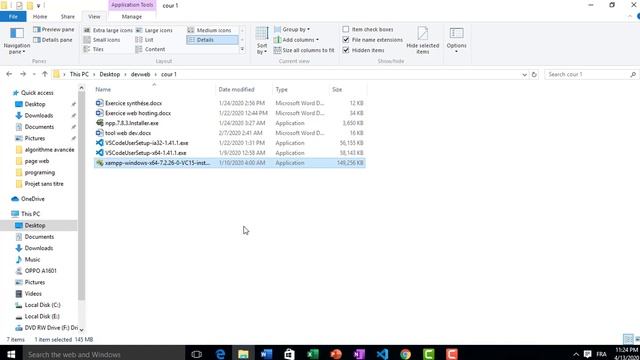Go up one folder level
Screen dimensions: 640x360
pyautogui.click(x=44, y=74)
